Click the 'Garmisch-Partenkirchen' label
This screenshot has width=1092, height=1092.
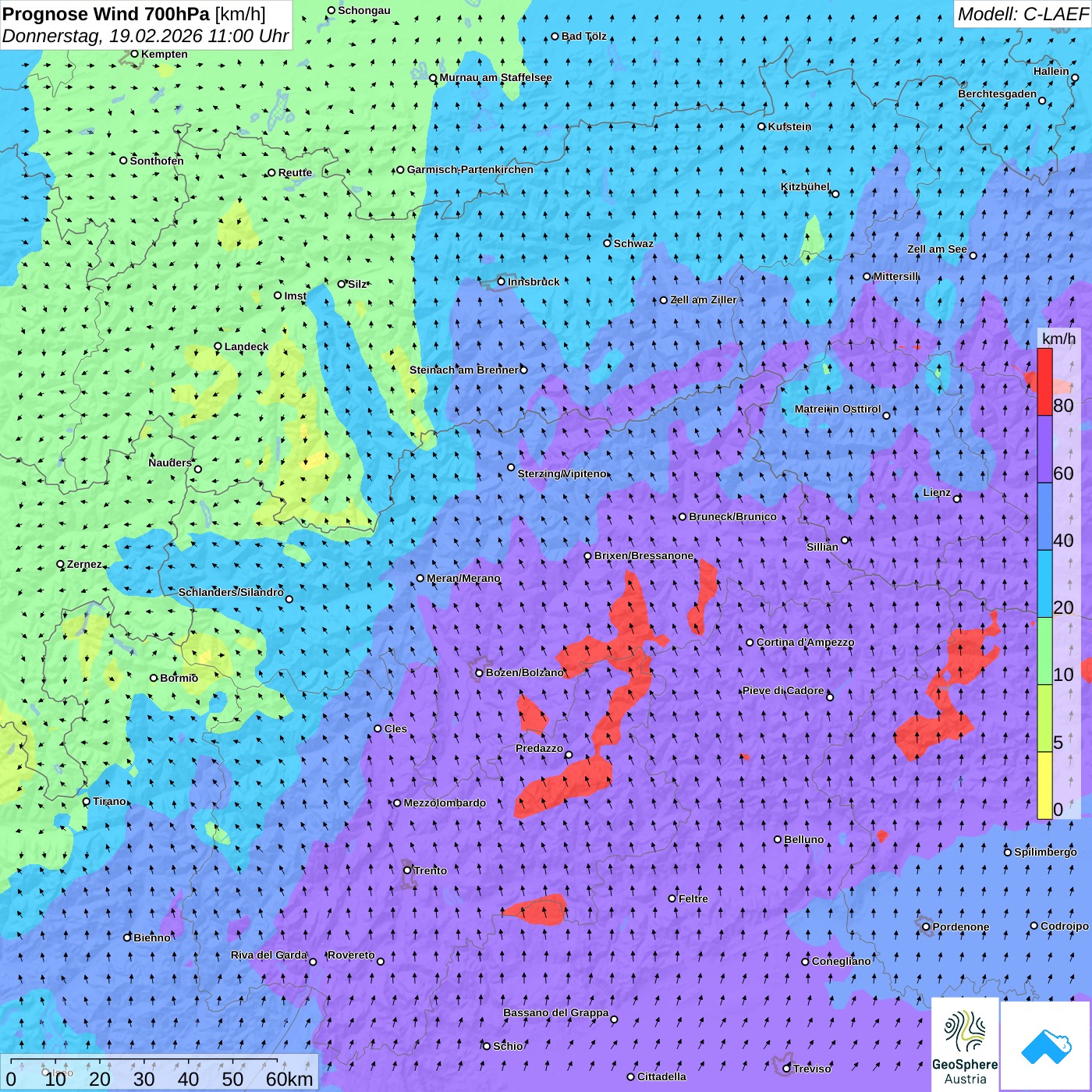point(470,169)
